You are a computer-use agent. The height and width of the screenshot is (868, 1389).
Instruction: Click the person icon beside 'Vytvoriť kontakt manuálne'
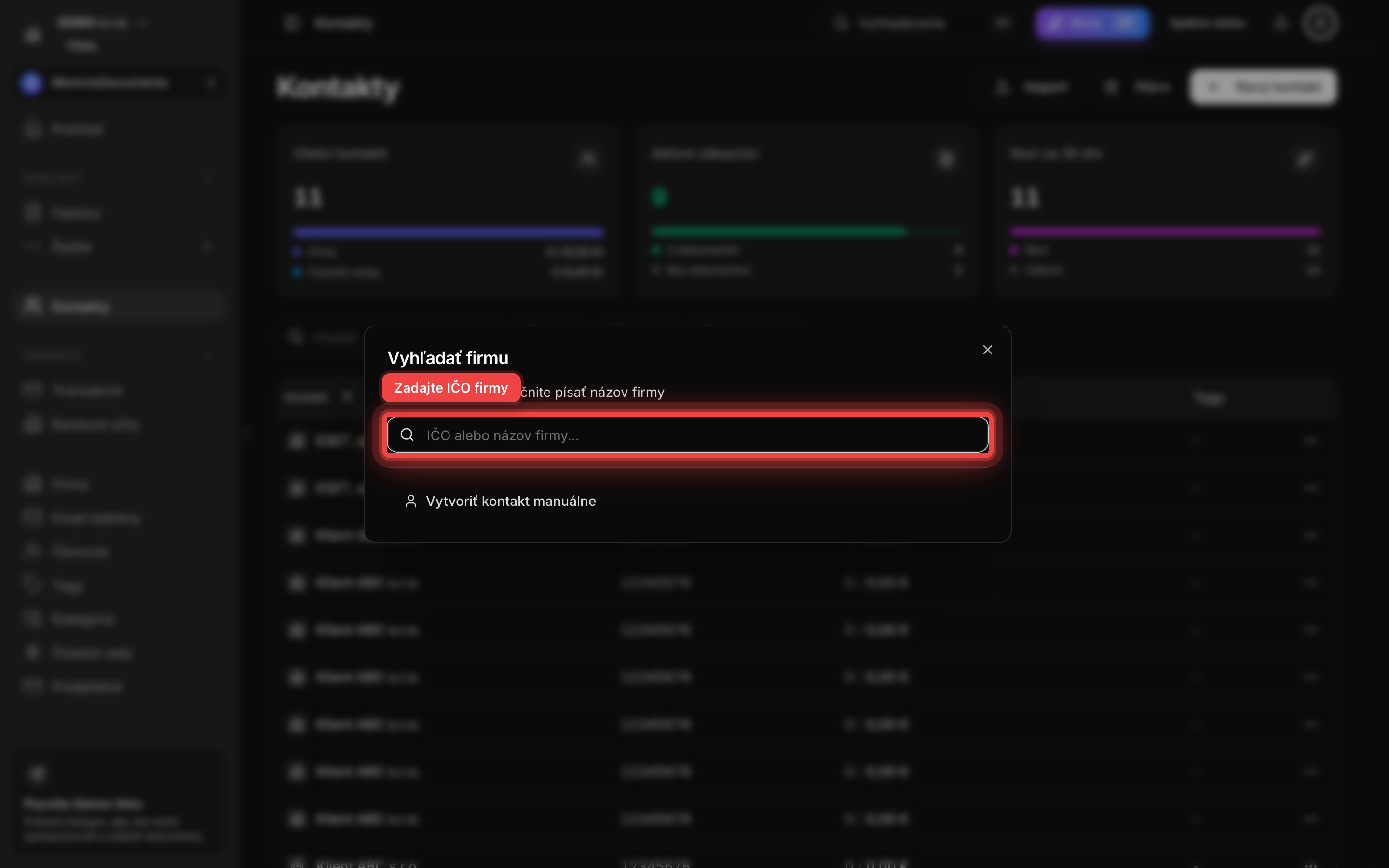click(410, 501)
